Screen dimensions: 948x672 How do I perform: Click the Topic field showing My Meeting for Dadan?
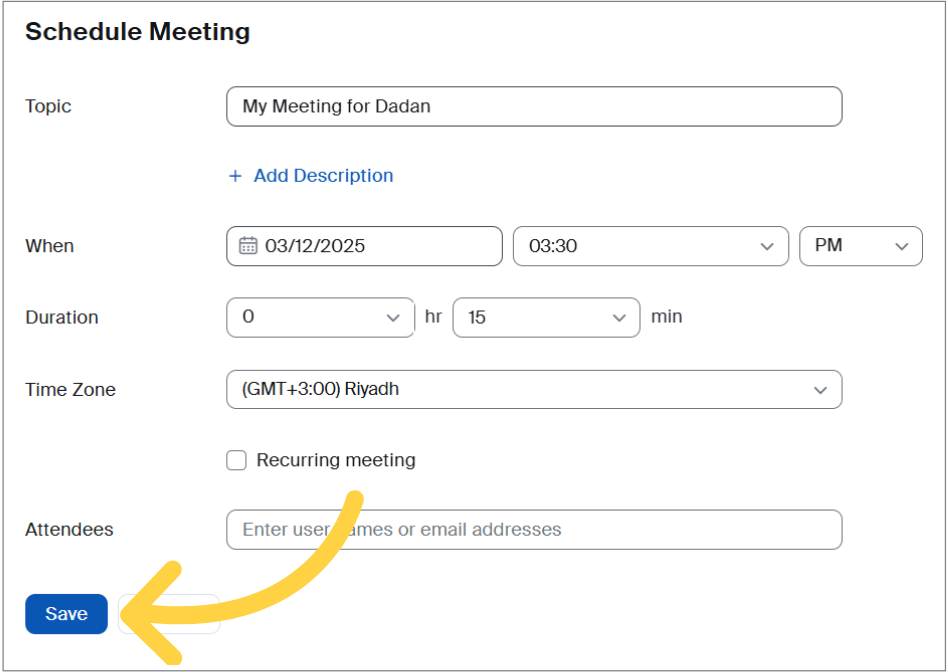click(533, 106)
